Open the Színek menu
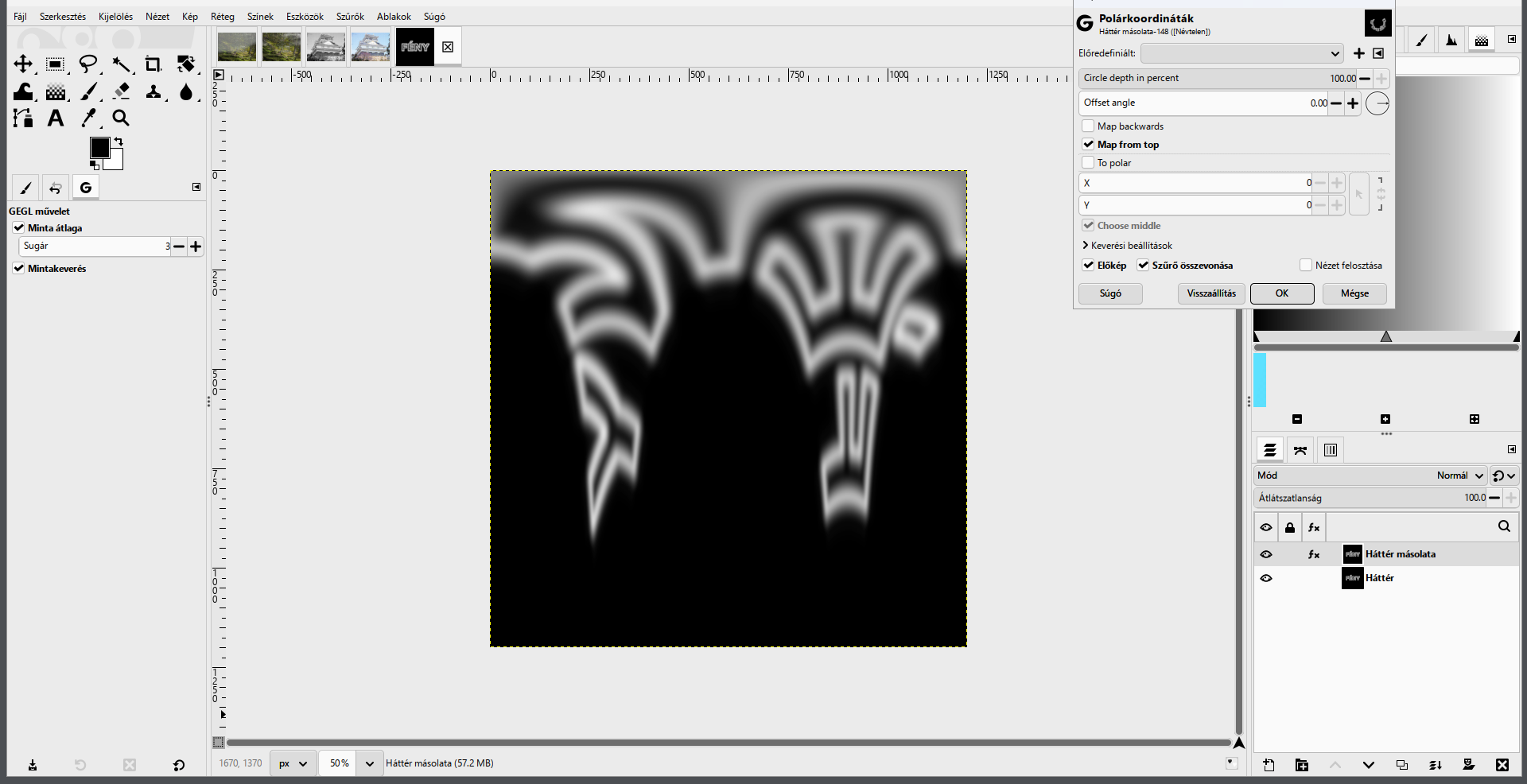1527x784 pixels. pos(260,16)
